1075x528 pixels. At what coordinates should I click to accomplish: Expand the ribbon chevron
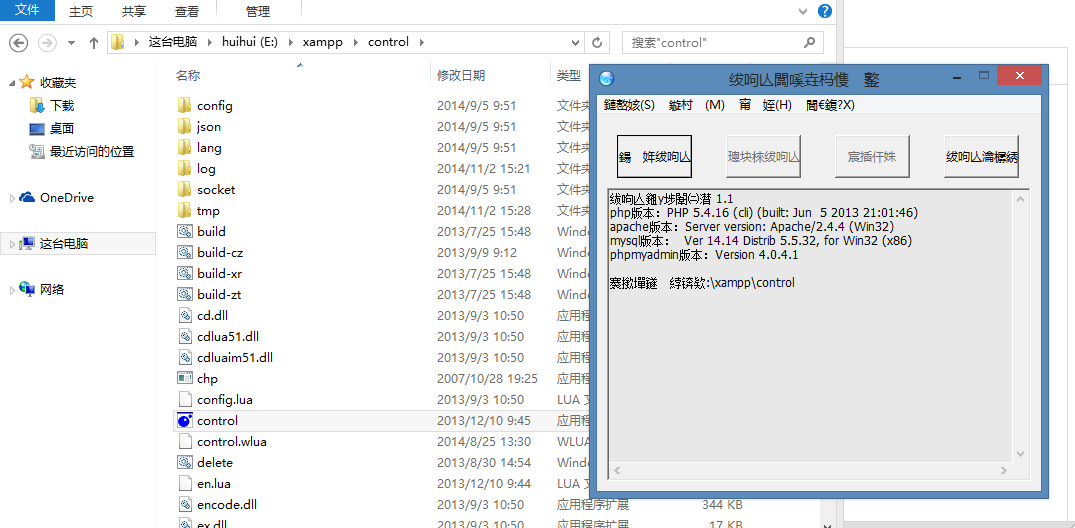coord(805,11)
